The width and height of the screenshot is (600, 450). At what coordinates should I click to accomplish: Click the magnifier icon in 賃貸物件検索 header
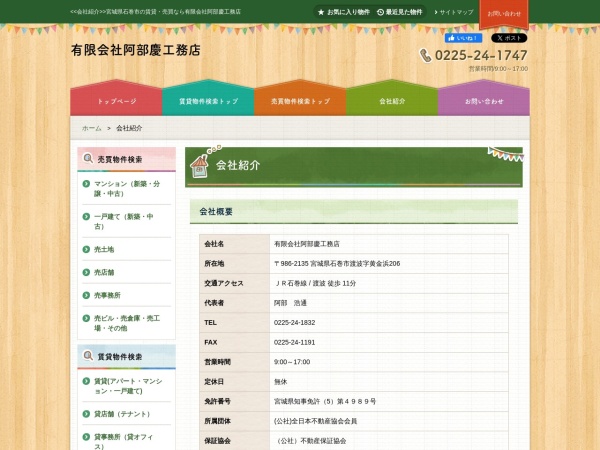[x=88, y=356]
